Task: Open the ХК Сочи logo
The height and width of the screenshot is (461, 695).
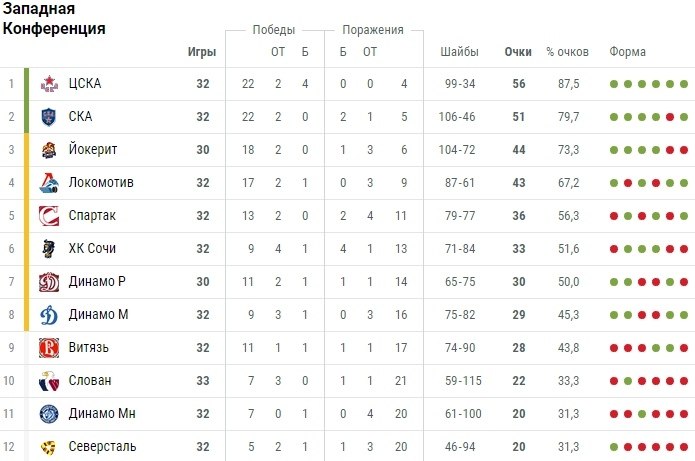Action: tap(49, 249)
